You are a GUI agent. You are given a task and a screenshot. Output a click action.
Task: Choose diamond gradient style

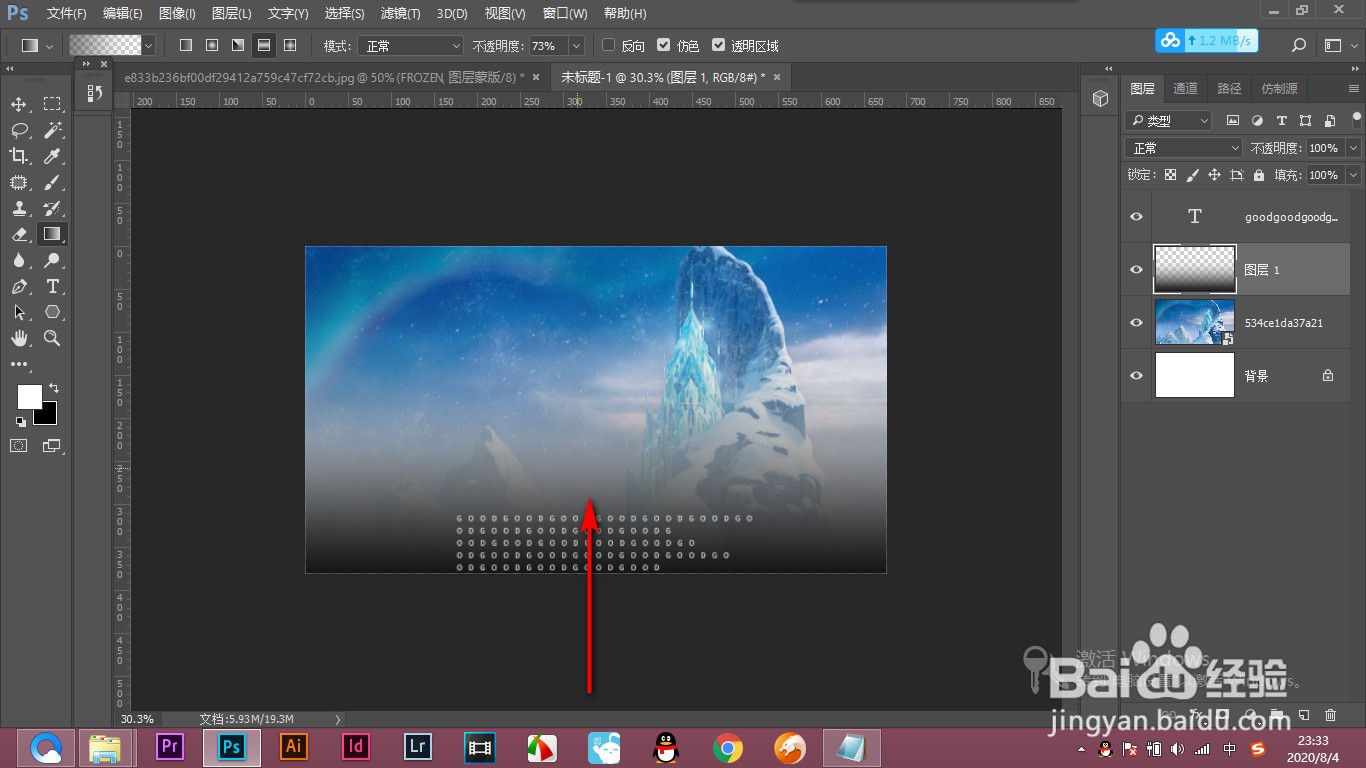[x=290, y=45]
